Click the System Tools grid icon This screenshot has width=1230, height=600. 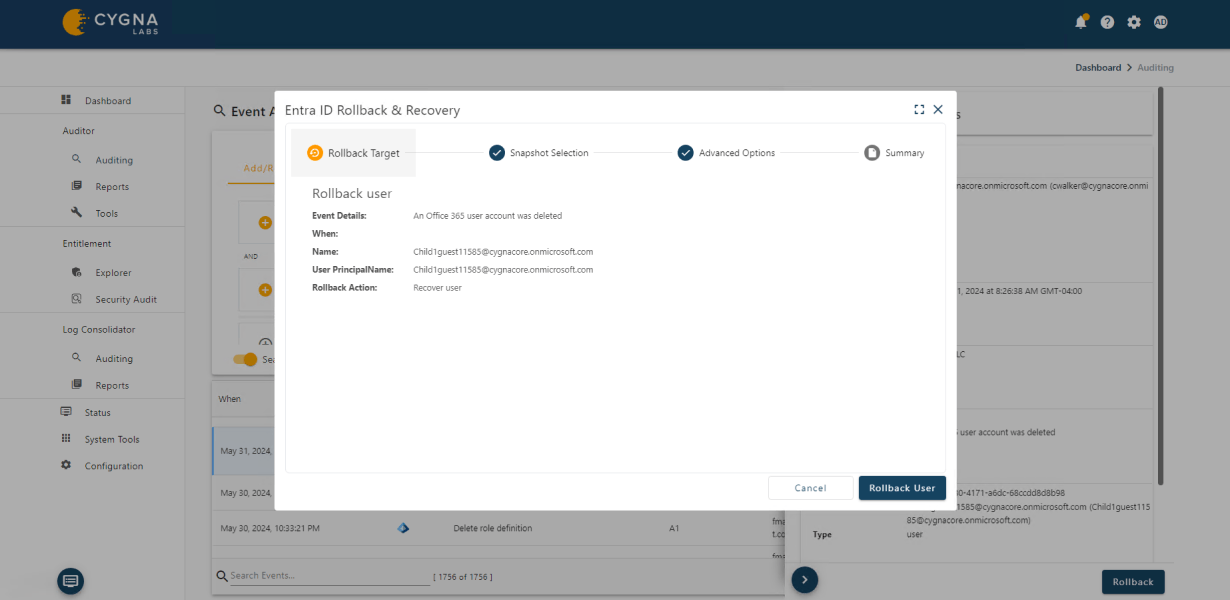click(x=65, y=438)
